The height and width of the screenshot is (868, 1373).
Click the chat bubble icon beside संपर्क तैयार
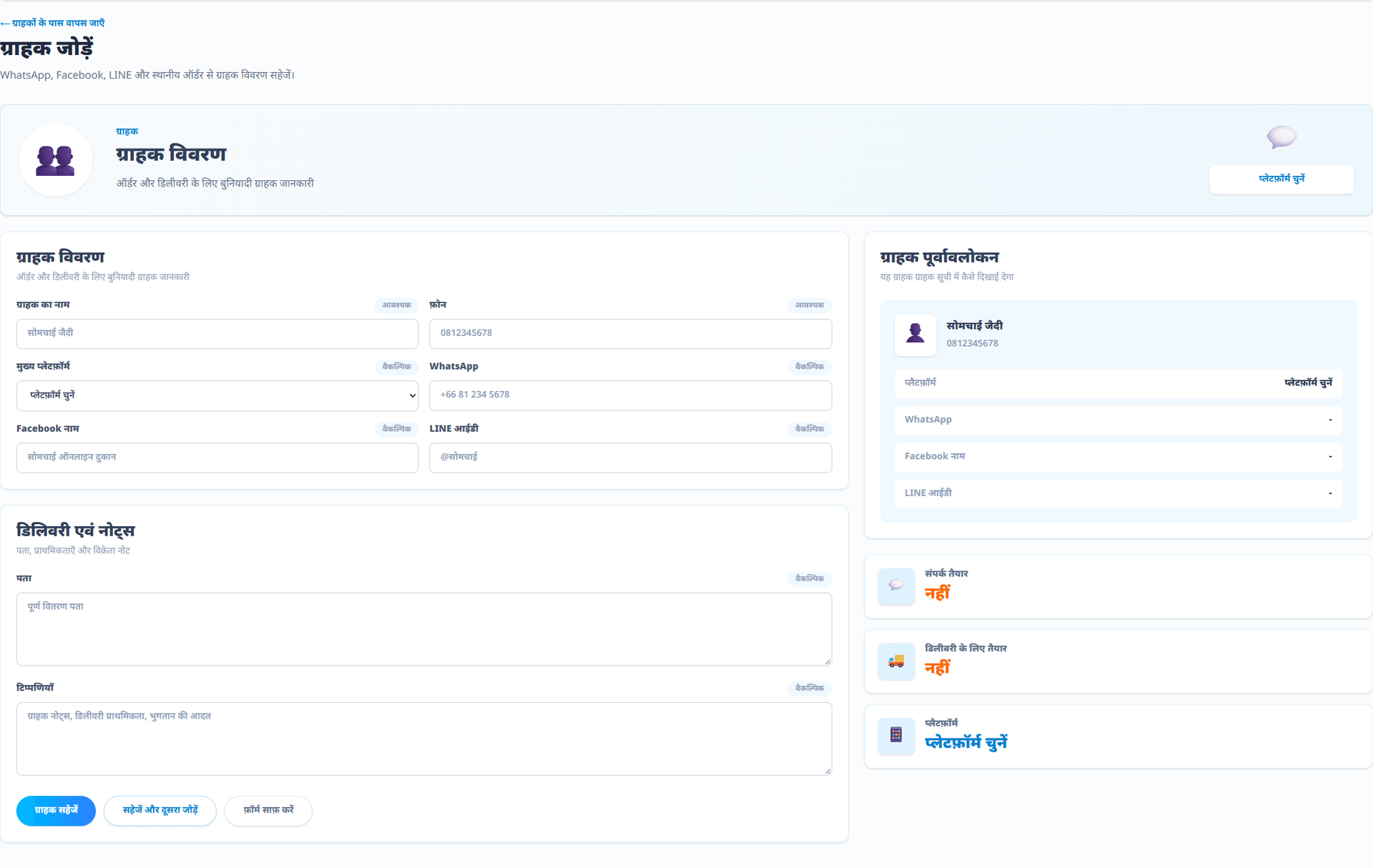(896, 586)
